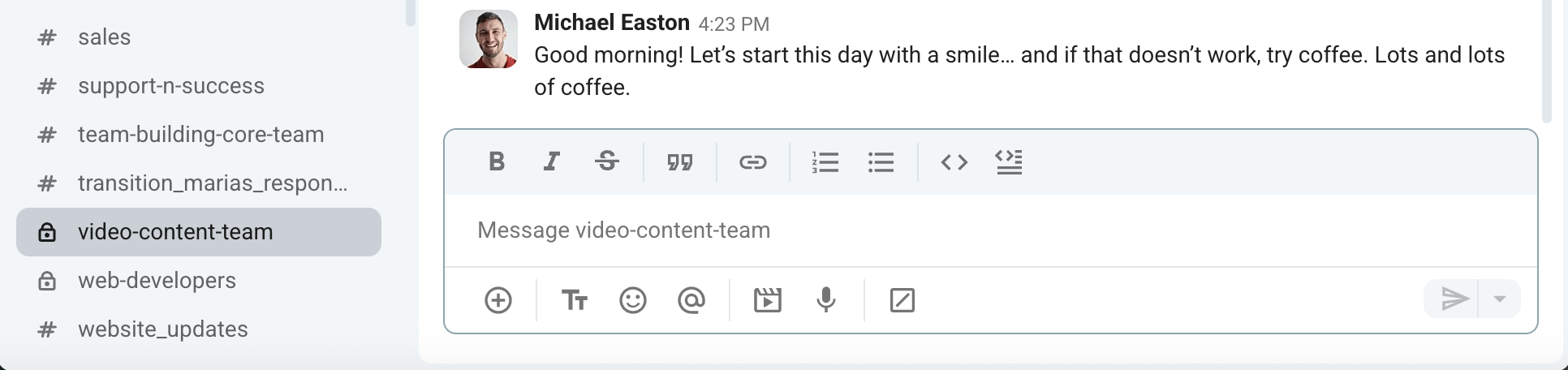Start a bulleted list
Screen dimensions: 1568x370
[881, 162]
